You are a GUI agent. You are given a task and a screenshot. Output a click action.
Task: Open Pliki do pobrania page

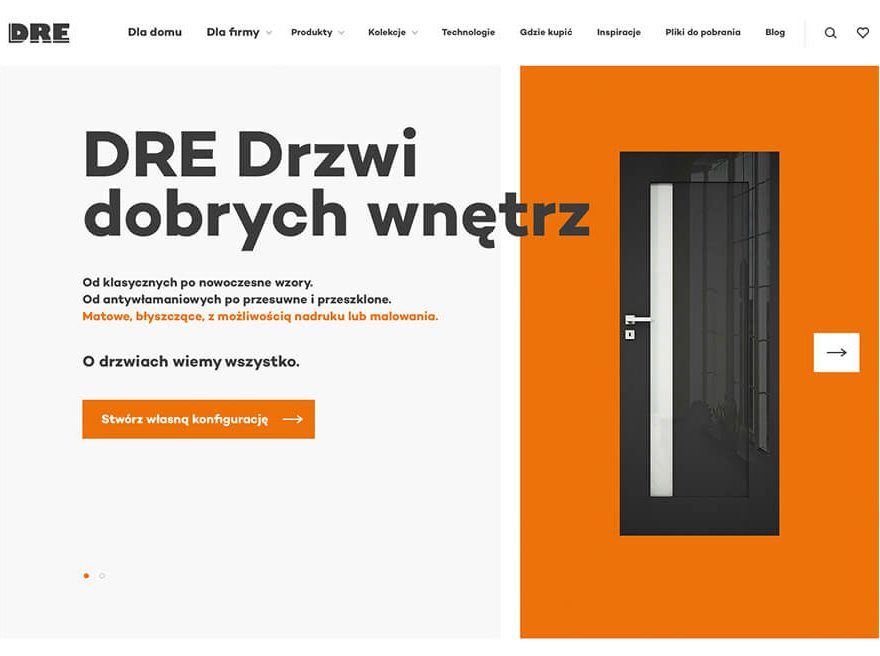[703, 33]
